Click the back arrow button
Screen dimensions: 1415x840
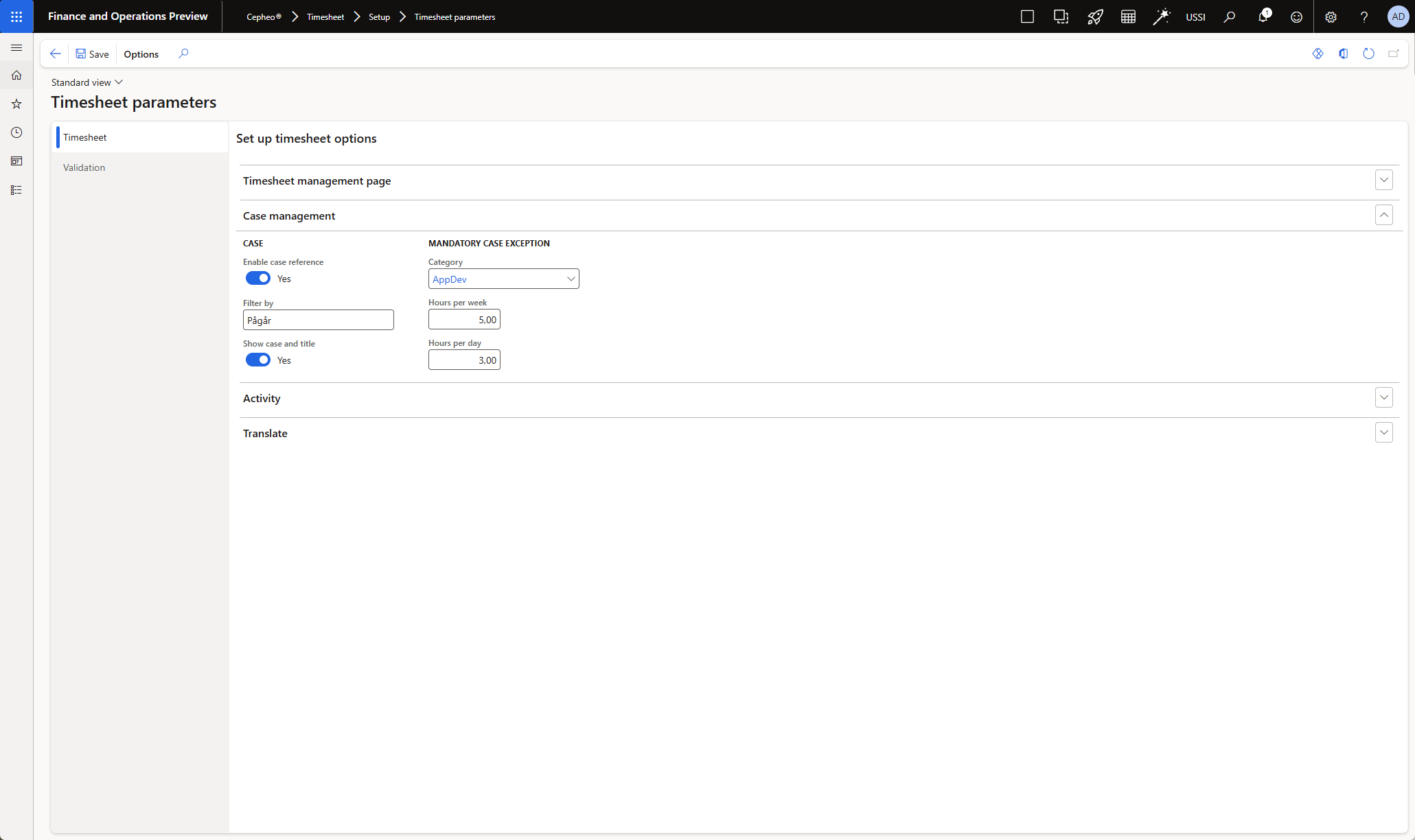pyautogui.click(x=56, y=54)
